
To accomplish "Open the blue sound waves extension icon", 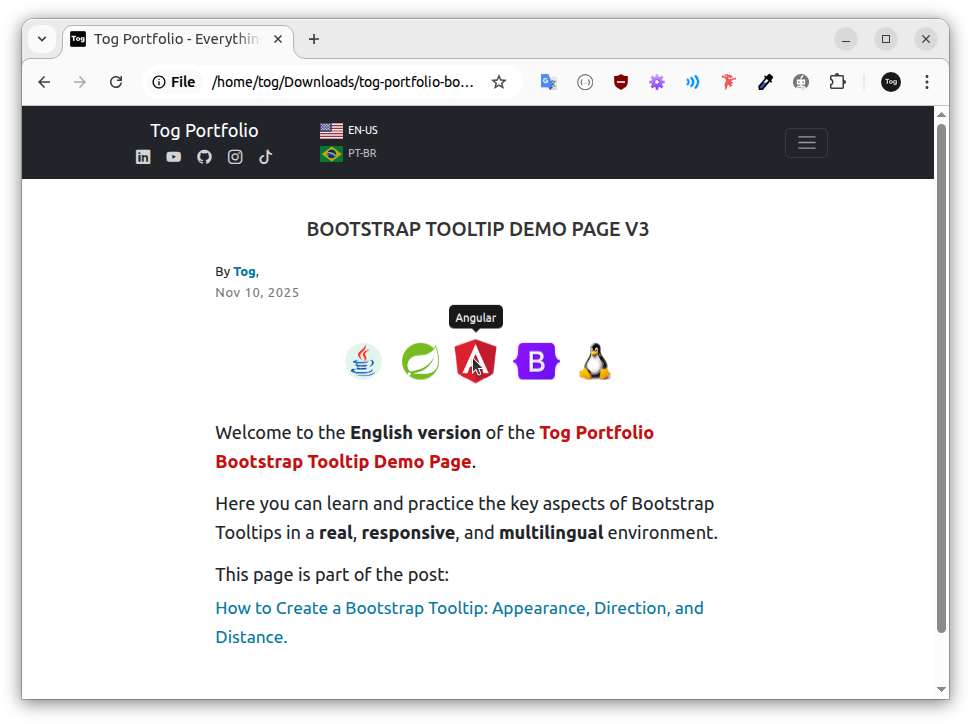I will click(692, 82).
